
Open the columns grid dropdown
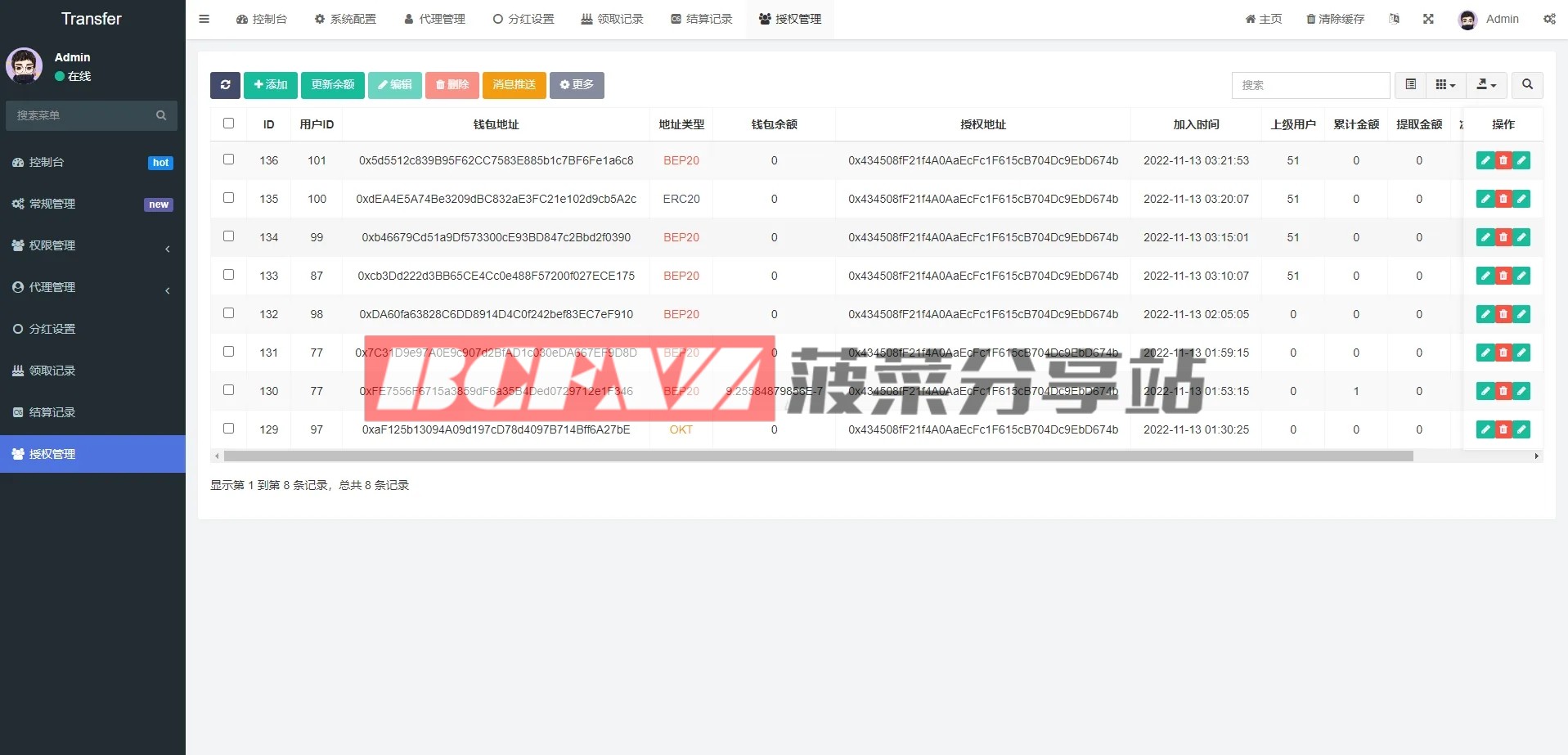click(x=1445, y=85)
